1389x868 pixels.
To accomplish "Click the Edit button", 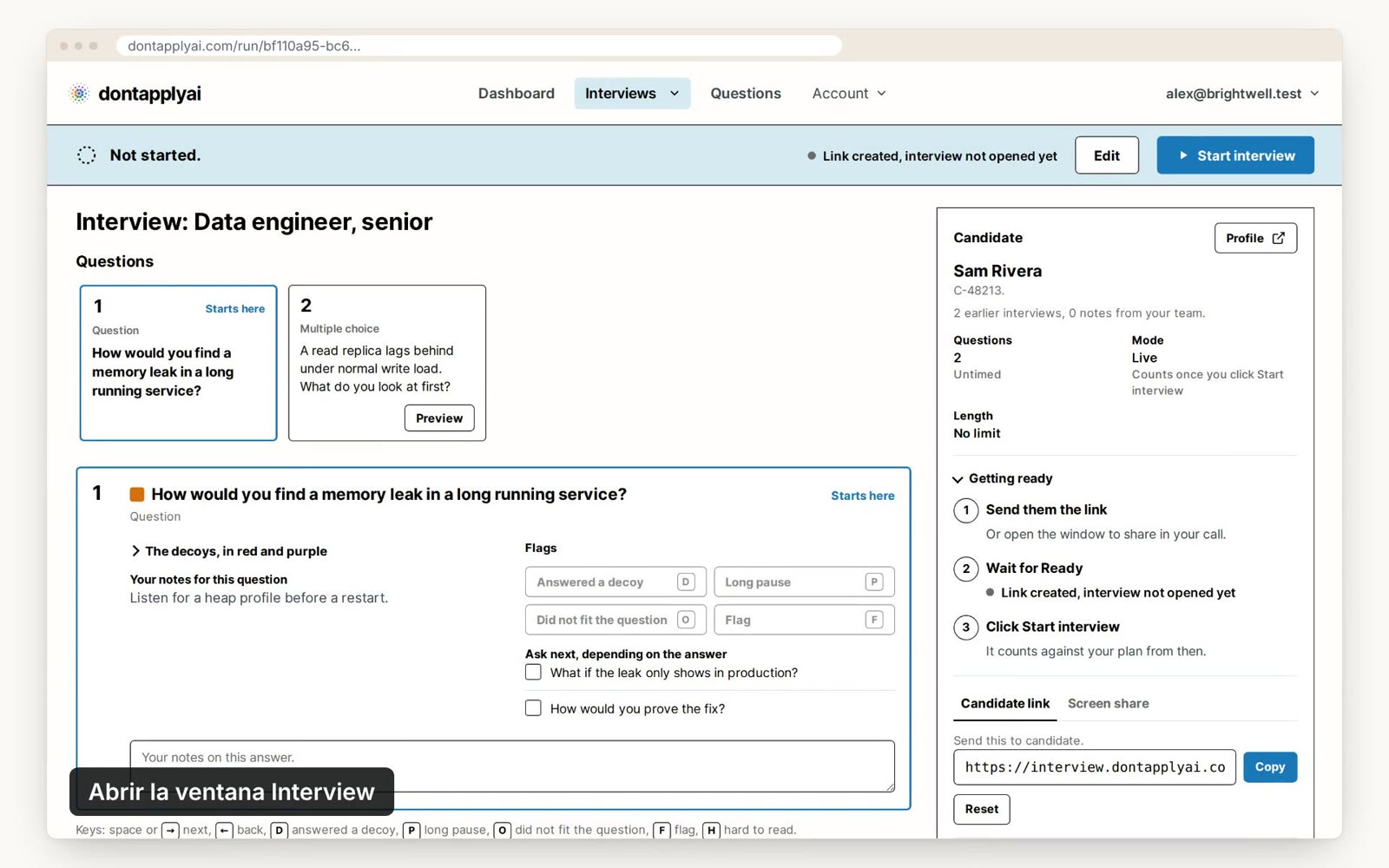I will coord(1107,155).
